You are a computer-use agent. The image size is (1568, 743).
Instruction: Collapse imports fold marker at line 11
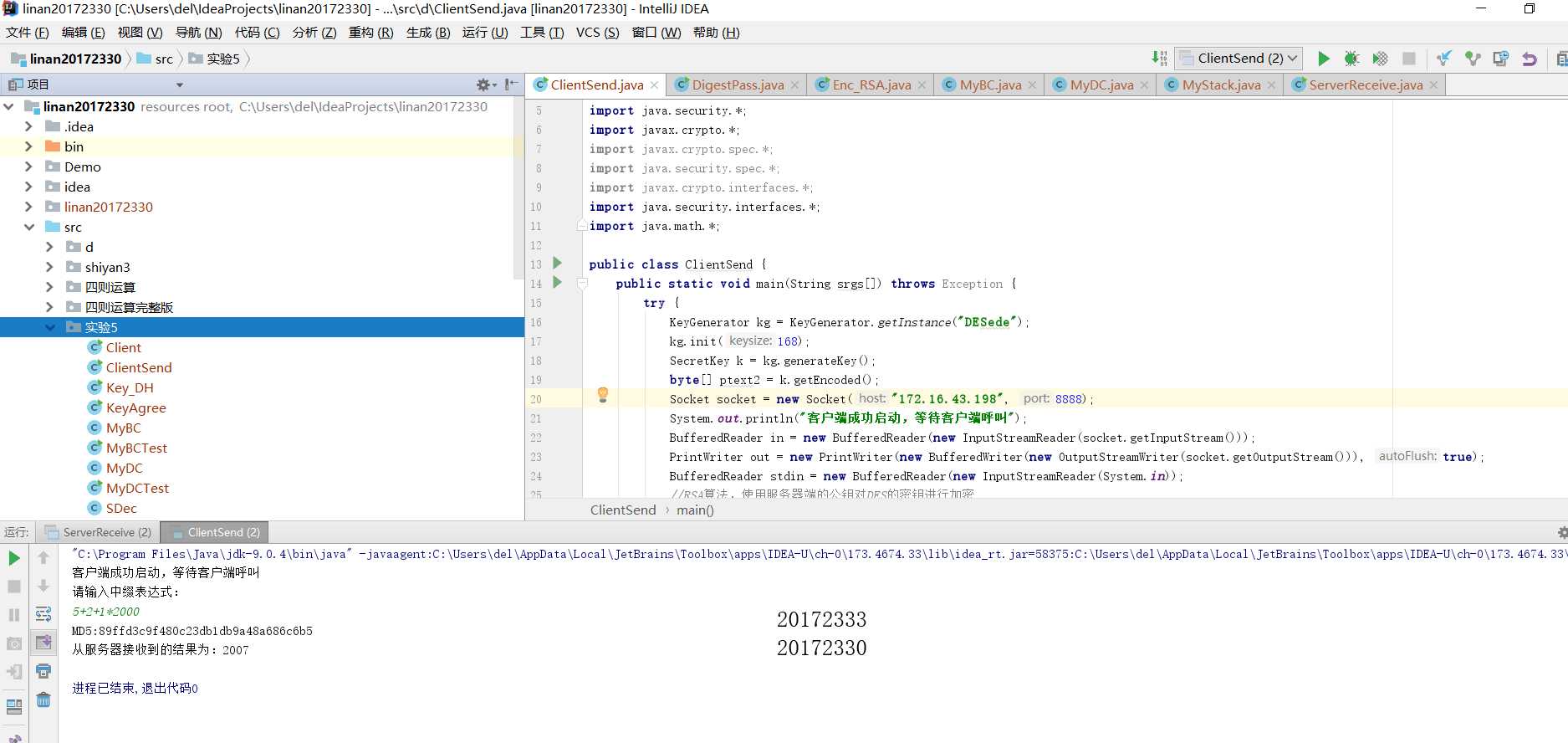click(581, 225)
